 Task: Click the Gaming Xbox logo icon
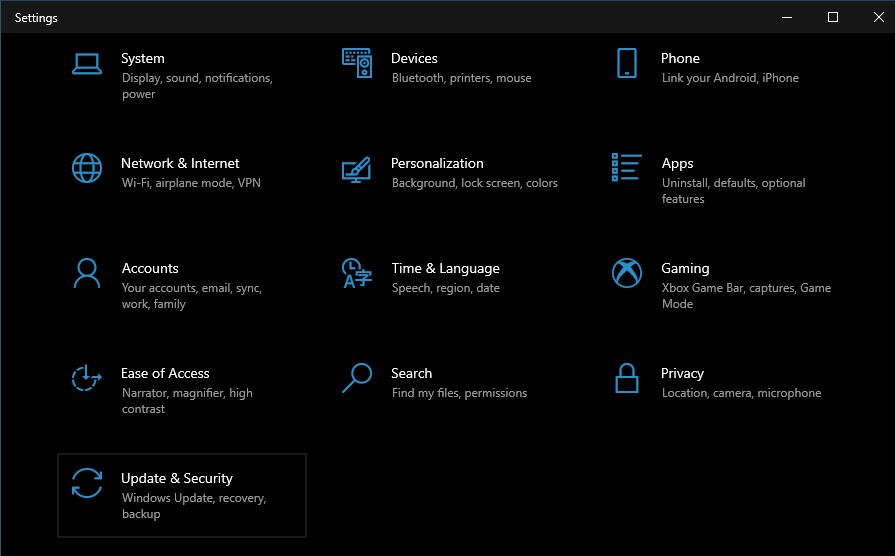coord(627,273)
